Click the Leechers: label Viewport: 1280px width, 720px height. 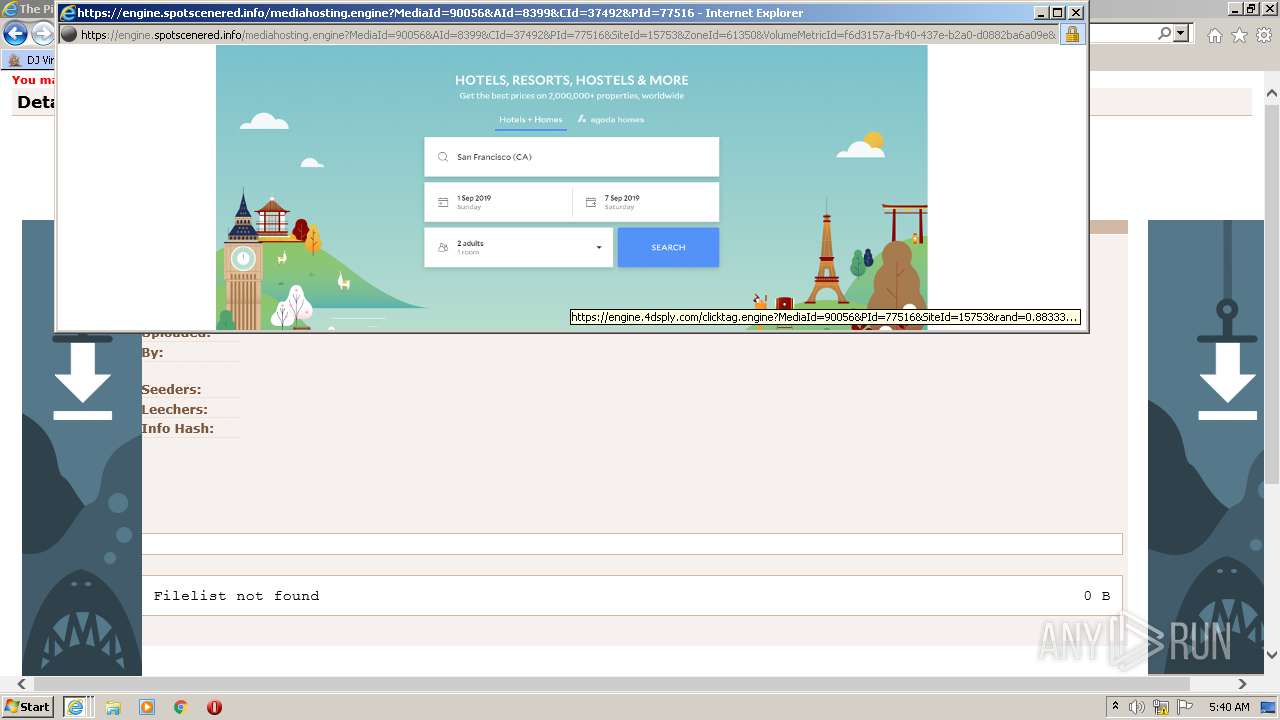coord(174,409)
